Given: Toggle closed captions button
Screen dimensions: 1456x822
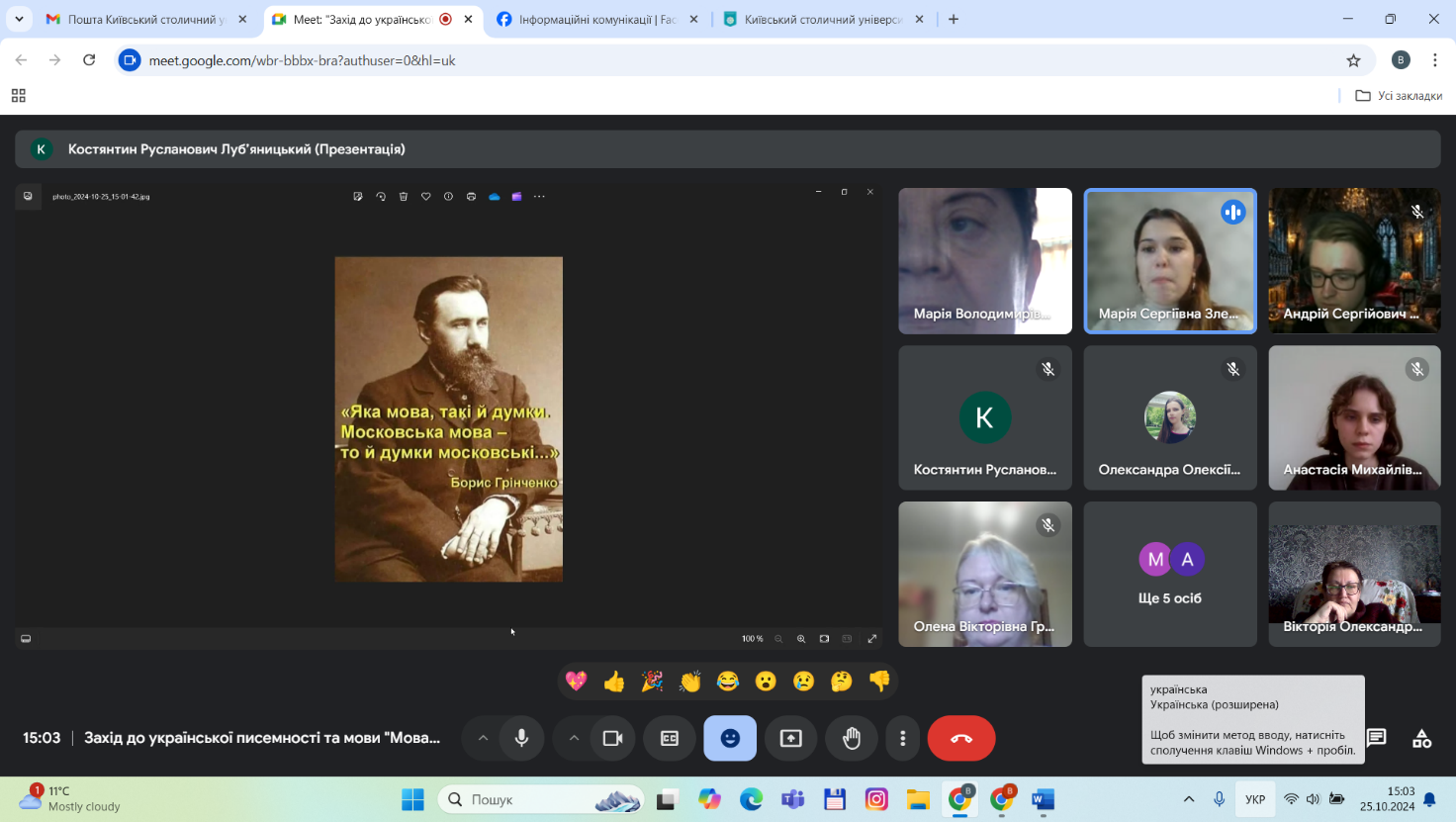Looking at the screenshot, I should (670, 738).
